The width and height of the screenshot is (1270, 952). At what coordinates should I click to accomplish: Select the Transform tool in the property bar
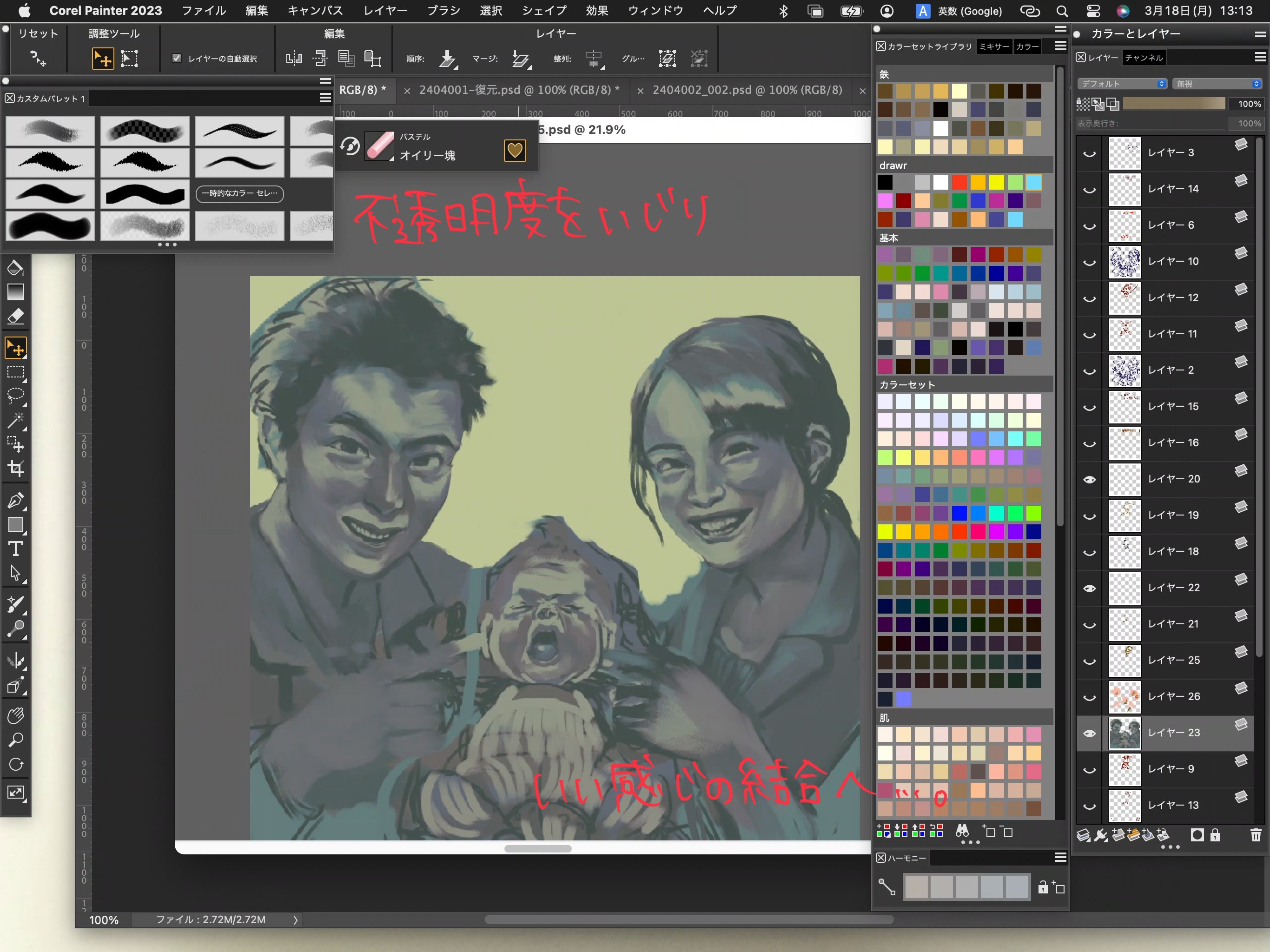(x=129, y=58)
